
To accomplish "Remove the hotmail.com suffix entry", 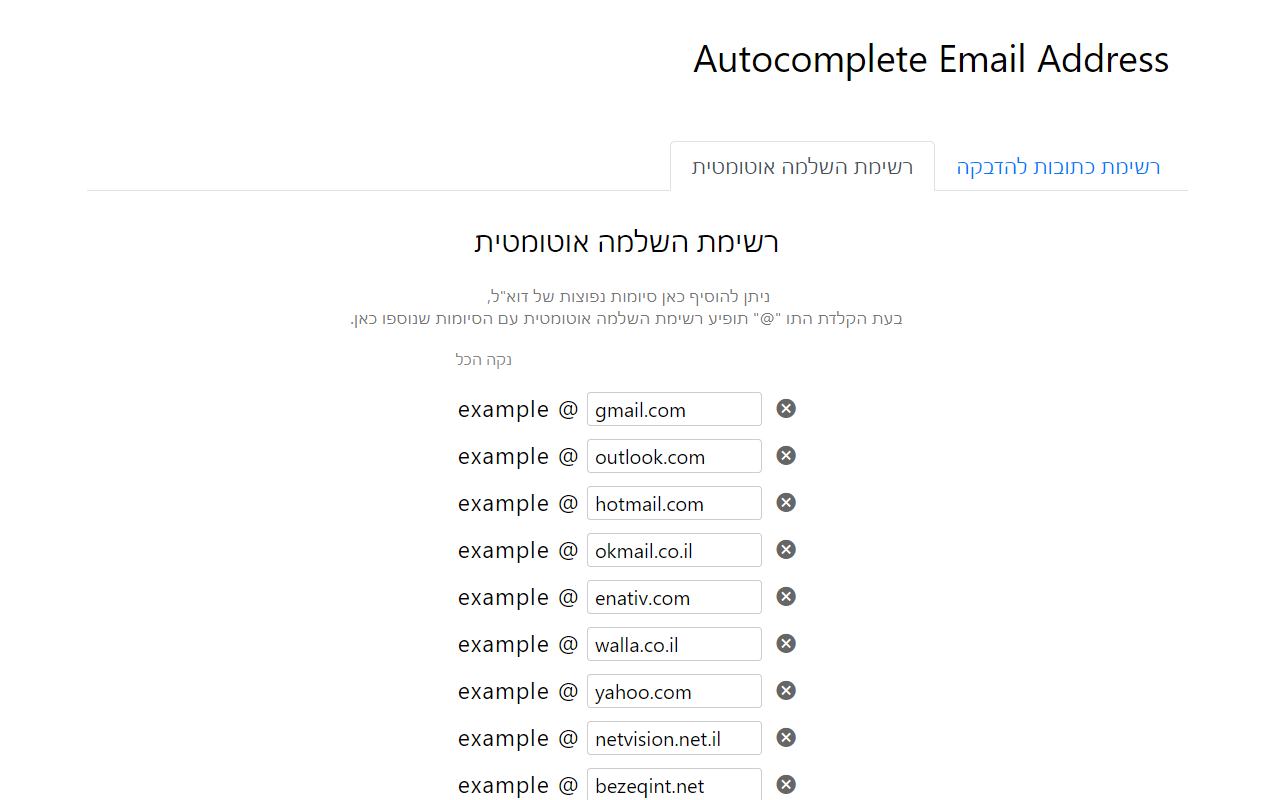I will [x=785, y=502].
